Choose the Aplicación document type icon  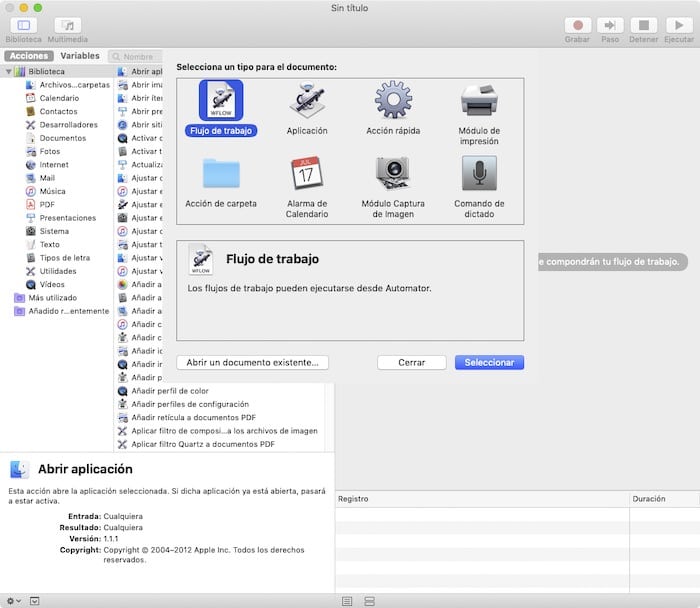tap(307, 102)
